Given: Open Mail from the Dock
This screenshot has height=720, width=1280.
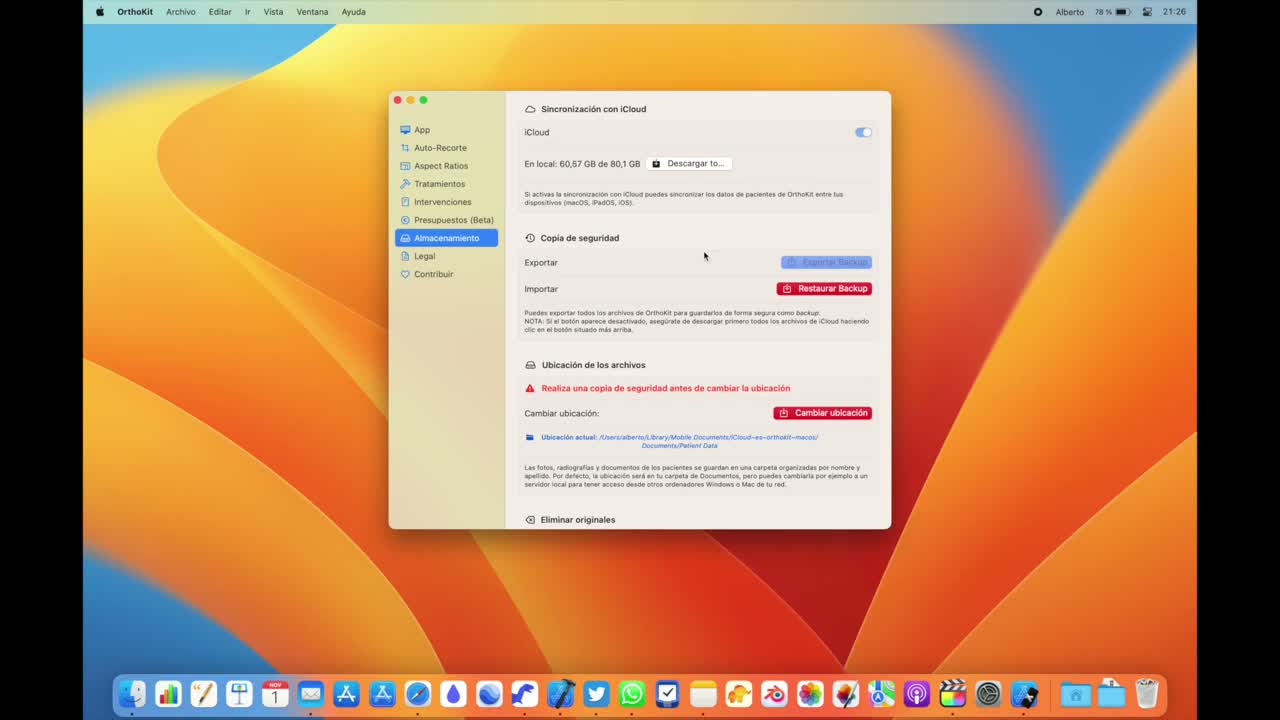Looking at the screenshot, I should pyautogui.click(x=311, y=693).
